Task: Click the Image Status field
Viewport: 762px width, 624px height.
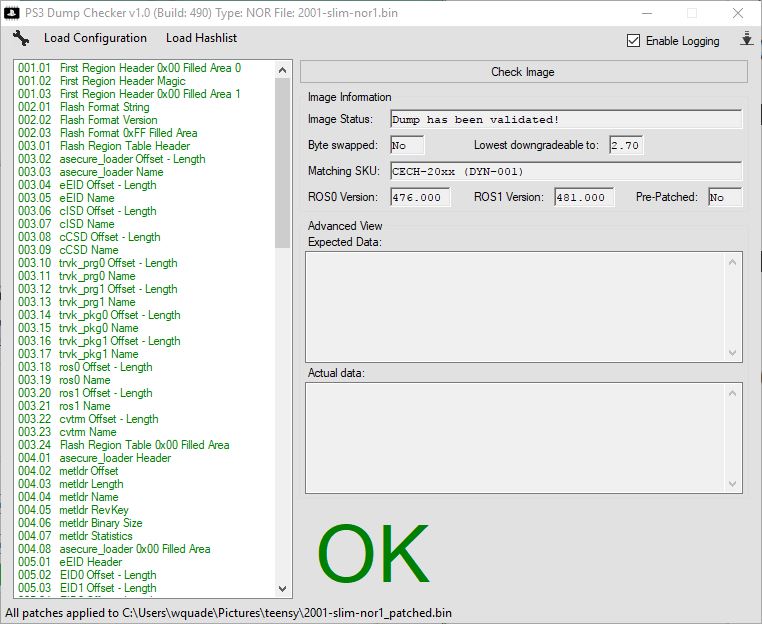Action: click(x=566, y=120)
